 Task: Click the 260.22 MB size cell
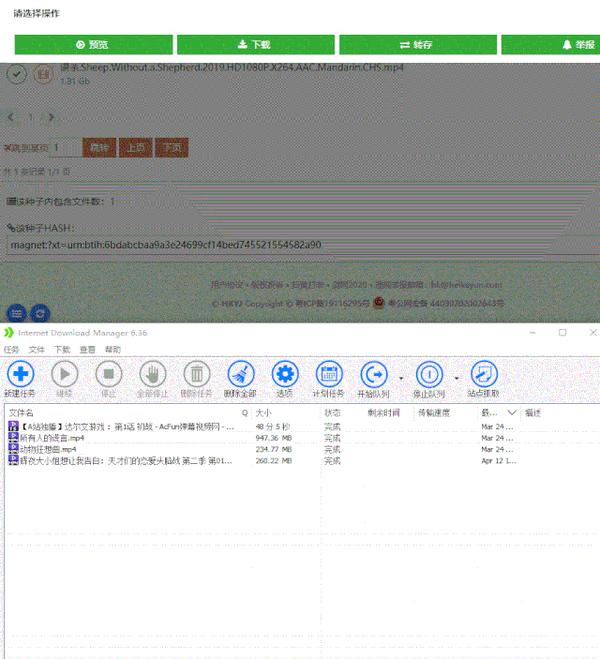[274, 461]
